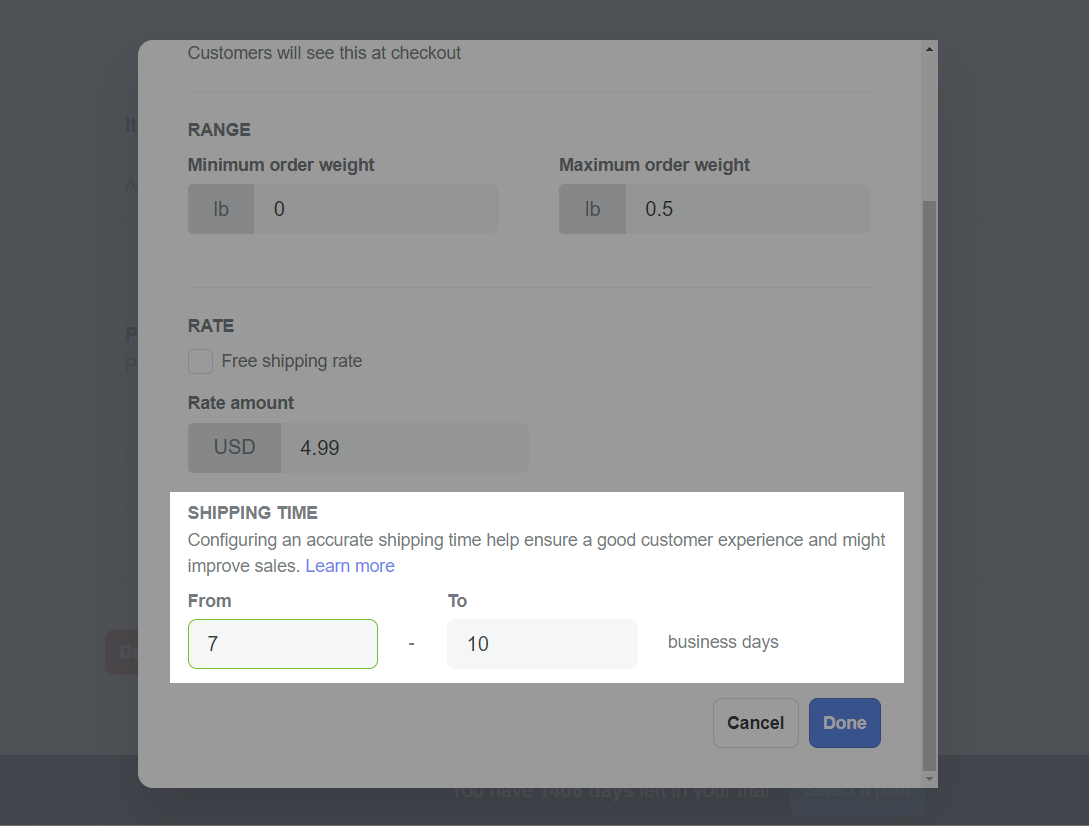The image size is (1089, 826).
Task: Click the scrollbar down arrow in dialog
Action: [x=929, y=779]
